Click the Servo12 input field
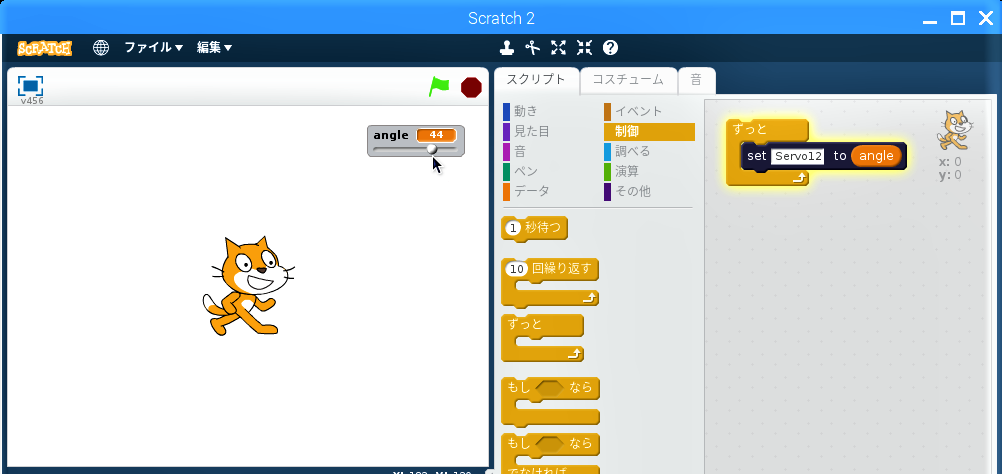Screen dimensions: 1002x474 click(x=798, y=157)
